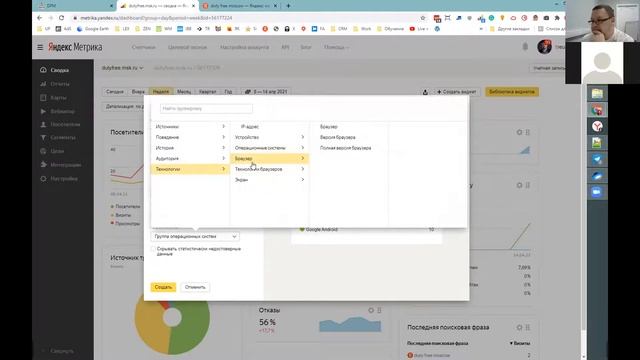Expand the История category
Viewport: 640px width, 360px height.
click(x=190, y=148)
